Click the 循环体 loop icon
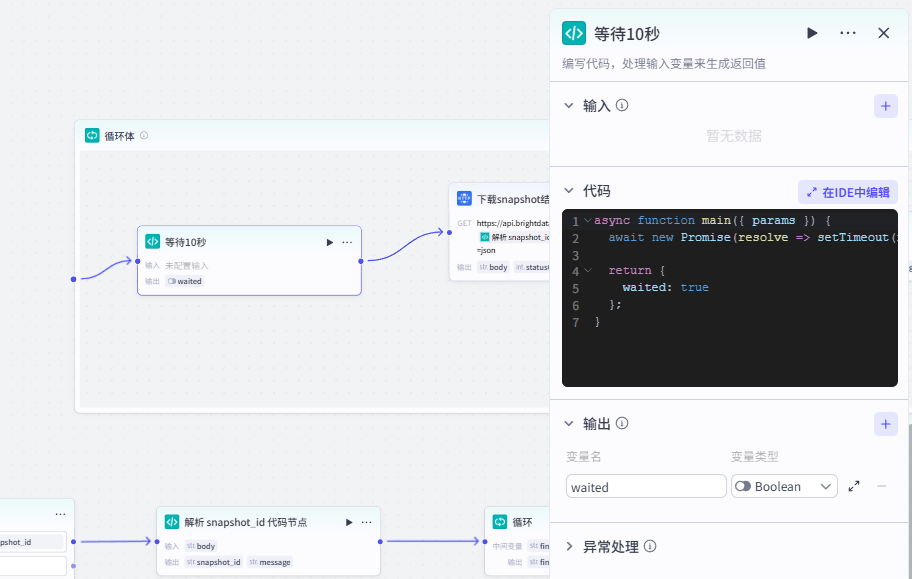This screenshot has width=912, height=579. (92, 136)
